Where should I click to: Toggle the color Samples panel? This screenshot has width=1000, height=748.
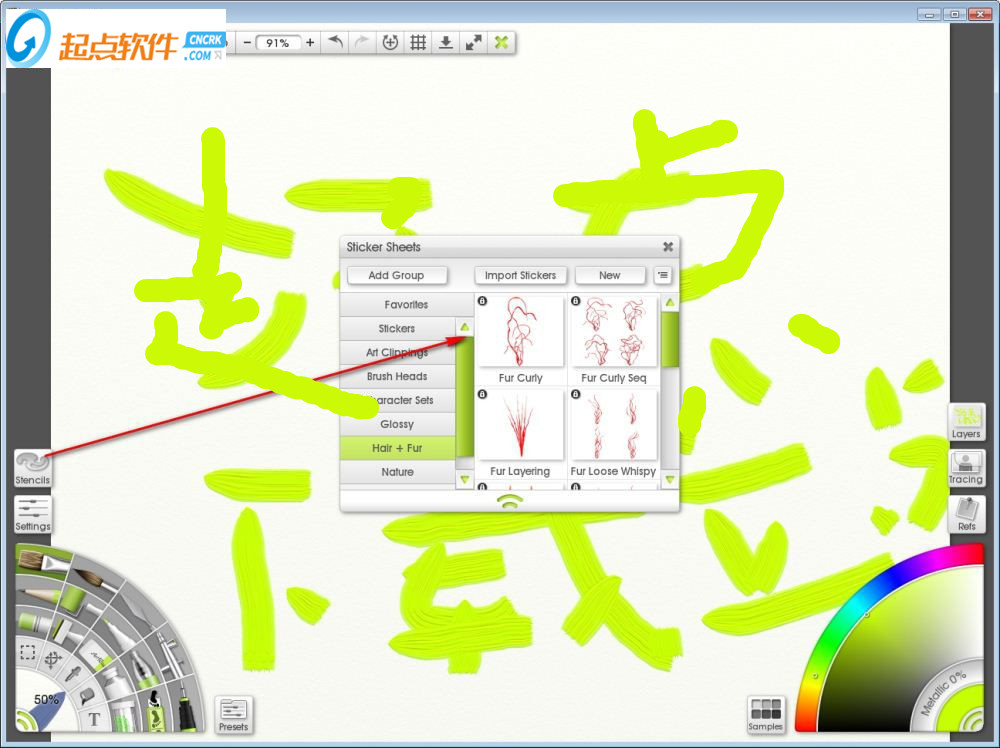pos(765,714)
